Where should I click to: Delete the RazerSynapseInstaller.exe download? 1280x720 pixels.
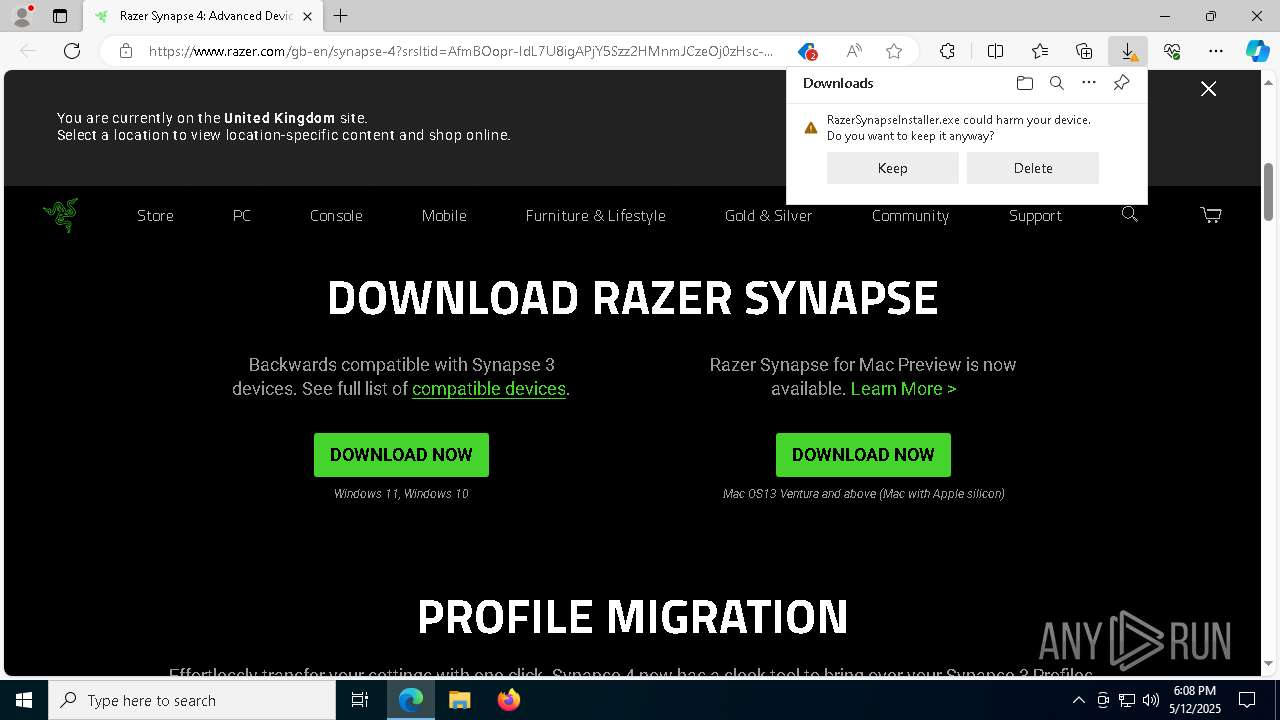[1033, 168]
